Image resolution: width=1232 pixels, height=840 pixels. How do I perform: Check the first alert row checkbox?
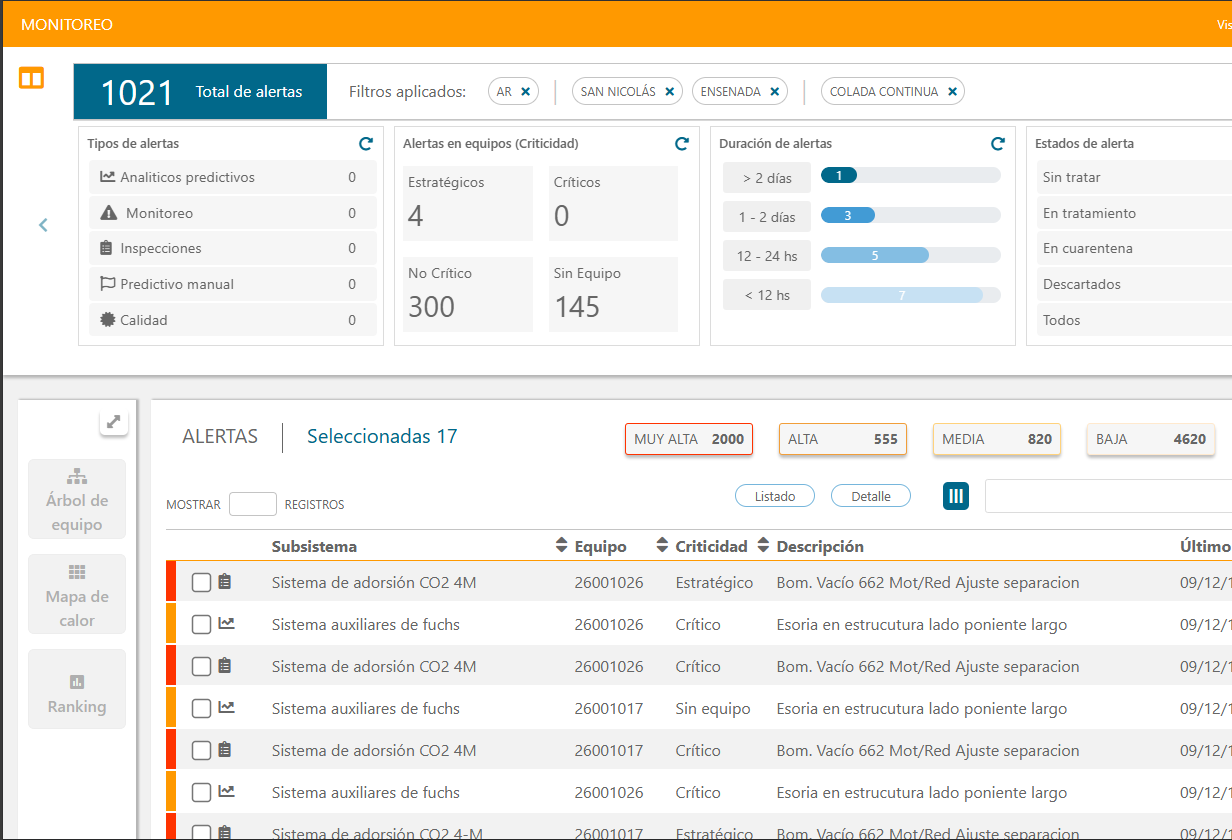[x=201, y=583]
